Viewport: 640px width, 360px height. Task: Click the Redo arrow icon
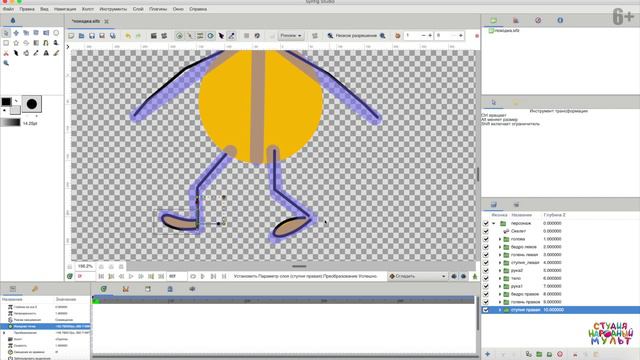(138, 36)
